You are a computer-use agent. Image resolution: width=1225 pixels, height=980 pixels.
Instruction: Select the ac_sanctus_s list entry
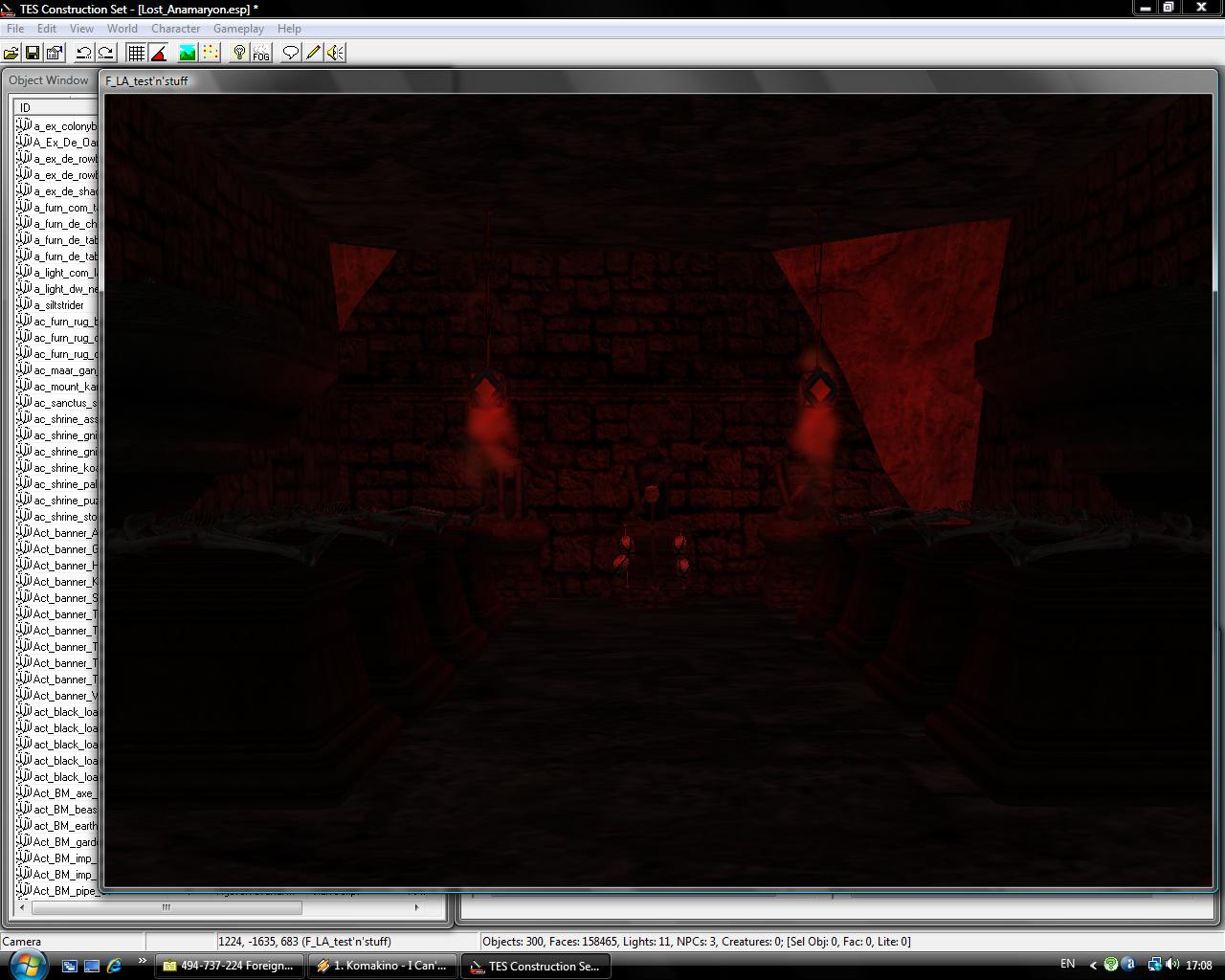pos(57,403)
